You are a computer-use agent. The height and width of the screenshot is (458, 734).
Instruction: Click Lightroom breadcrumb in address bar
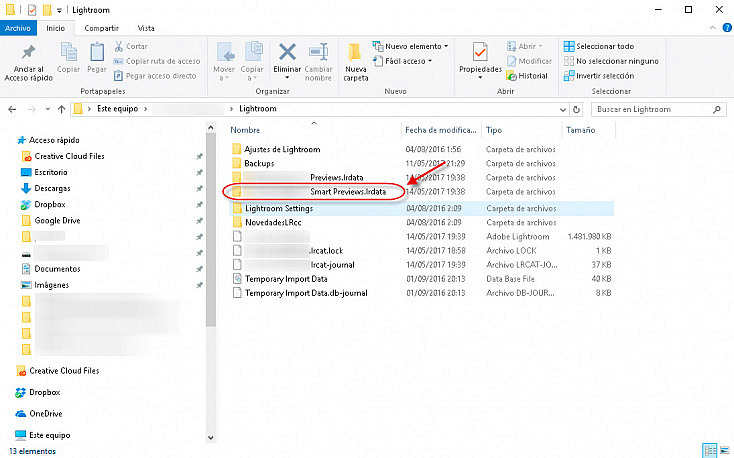(x=258, y=109)
